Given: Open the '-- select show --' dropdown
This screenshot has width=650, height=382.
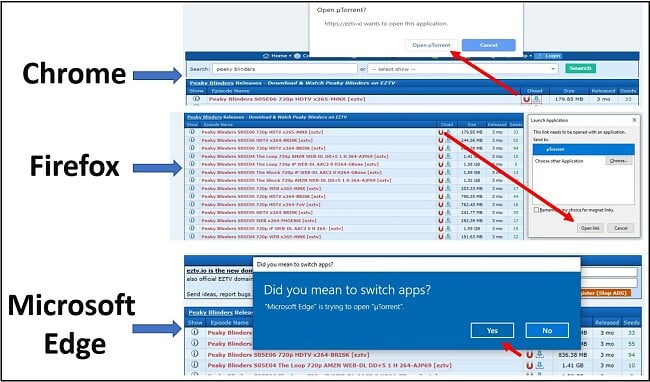Looking at the screenshot, I should 463,69.
